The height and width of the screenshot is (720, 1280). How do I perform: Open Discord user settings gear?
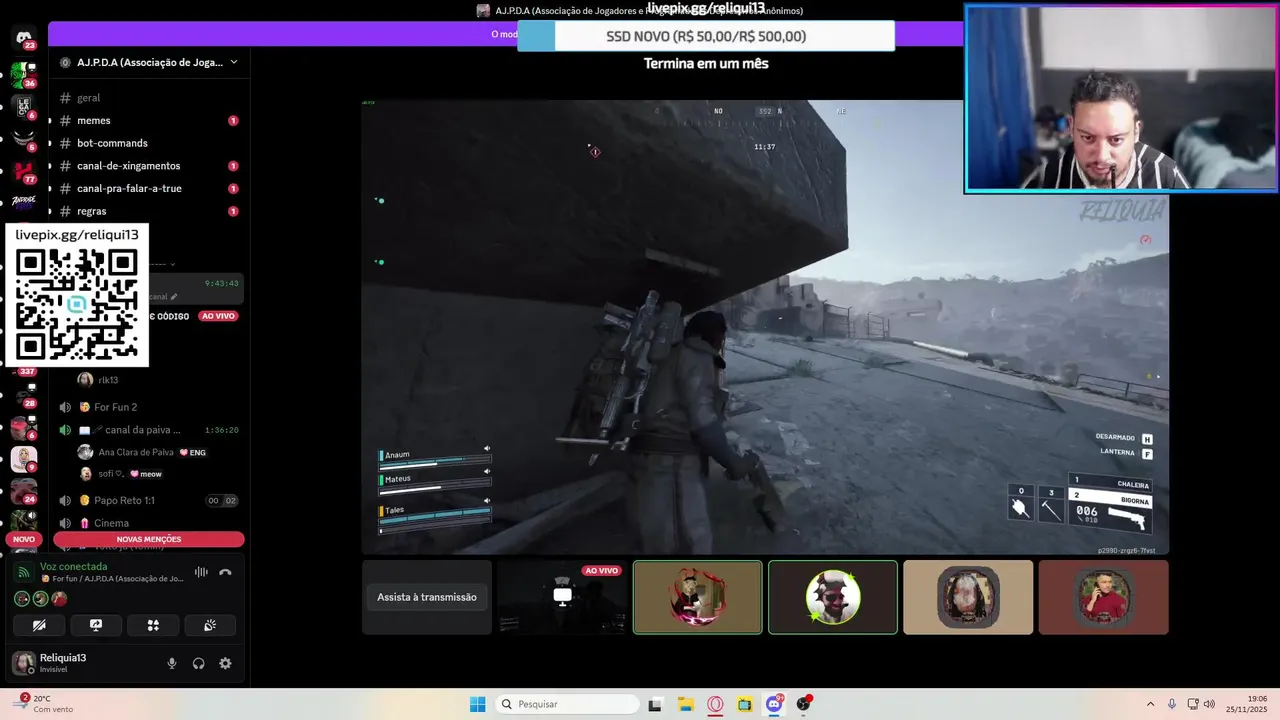225,663
